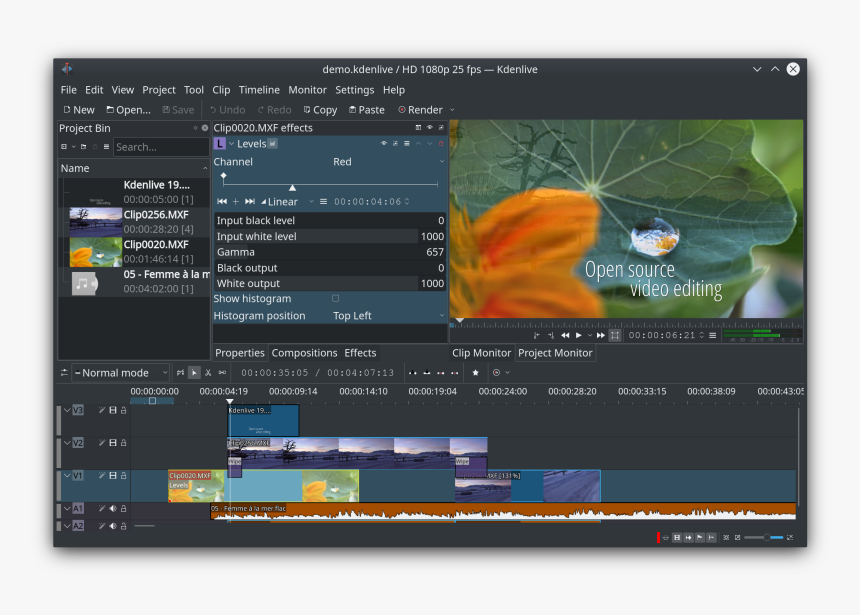Activate the selection tool in timeline toolbar

(194, 373)
